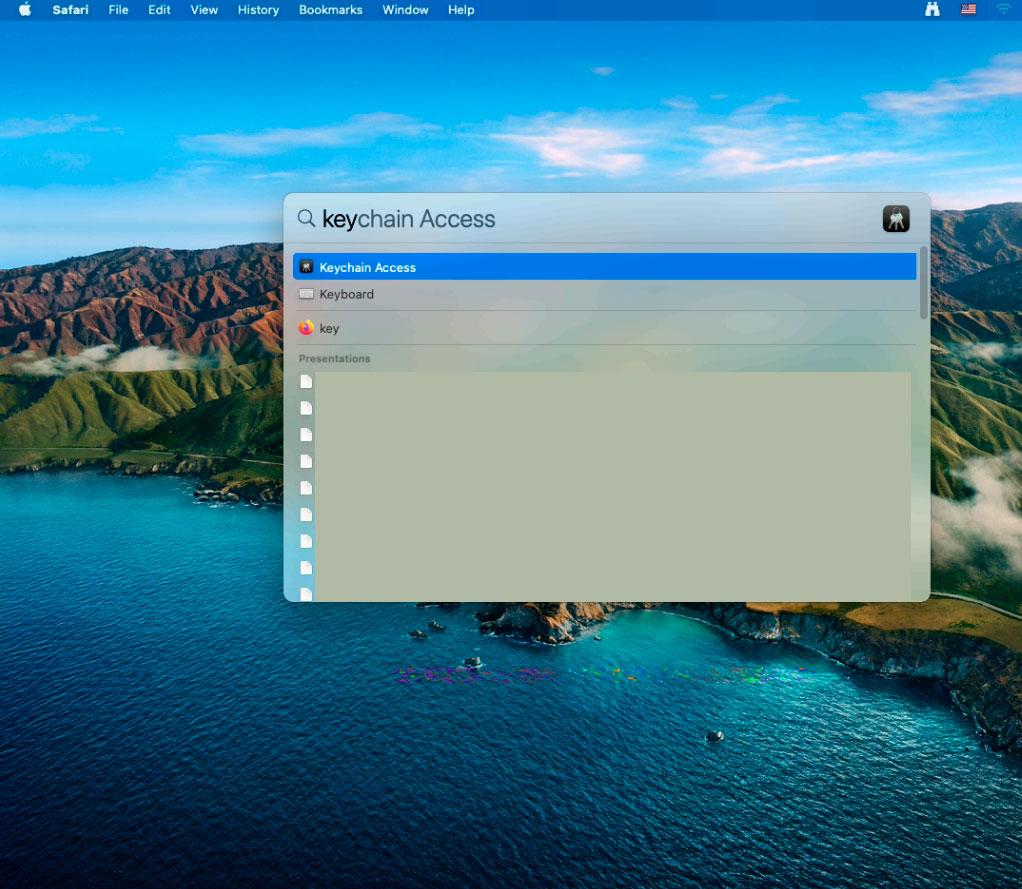
Task: Click the large Keychain Access app icon
Action: pos(896,219)
